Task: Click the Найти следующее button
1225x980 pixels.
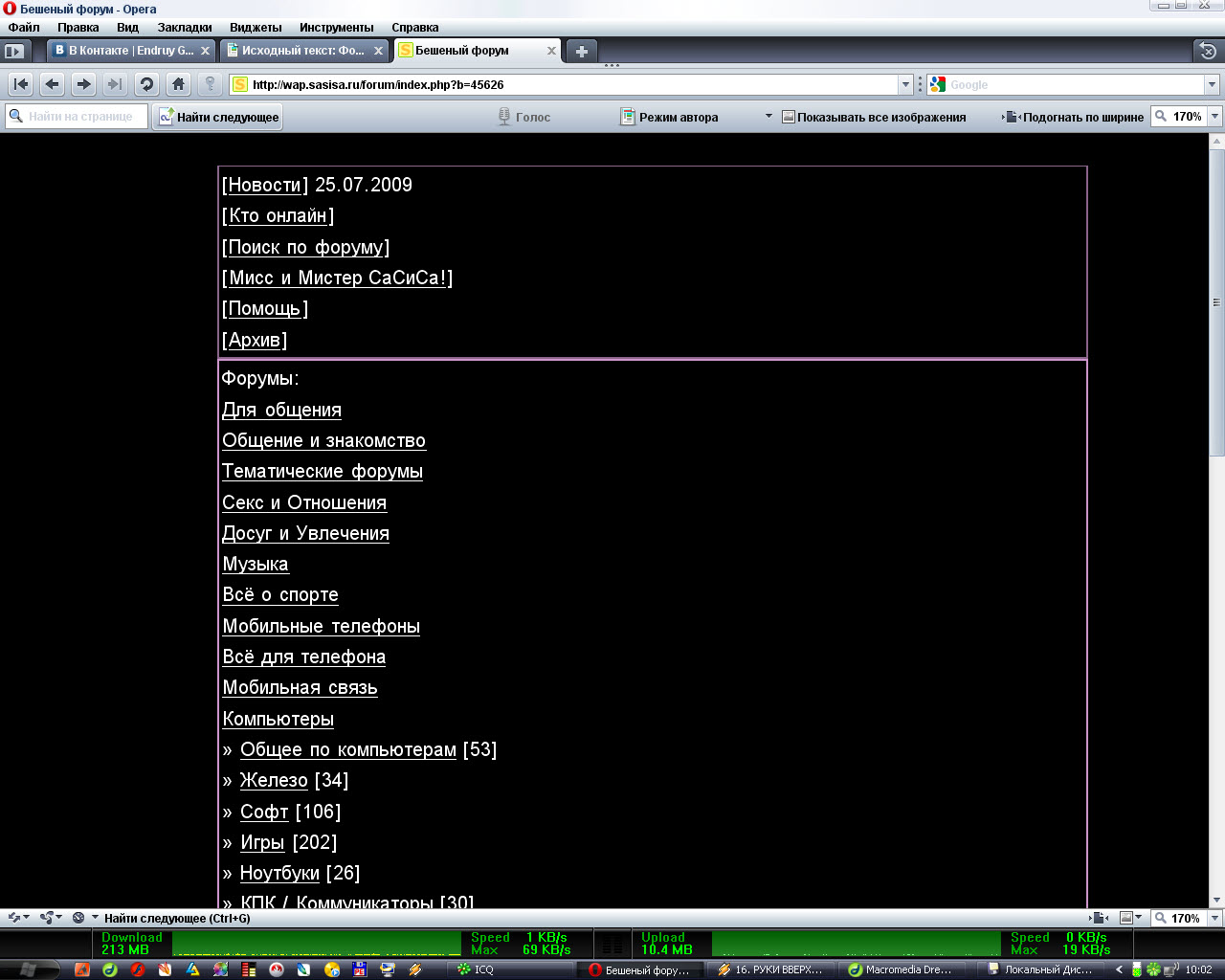Action: (x=218, y=117)
